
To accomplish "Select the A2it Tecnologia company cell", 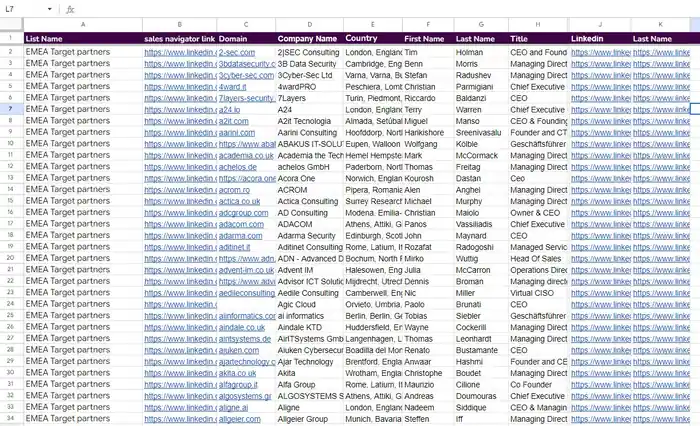I will (309, 121).
